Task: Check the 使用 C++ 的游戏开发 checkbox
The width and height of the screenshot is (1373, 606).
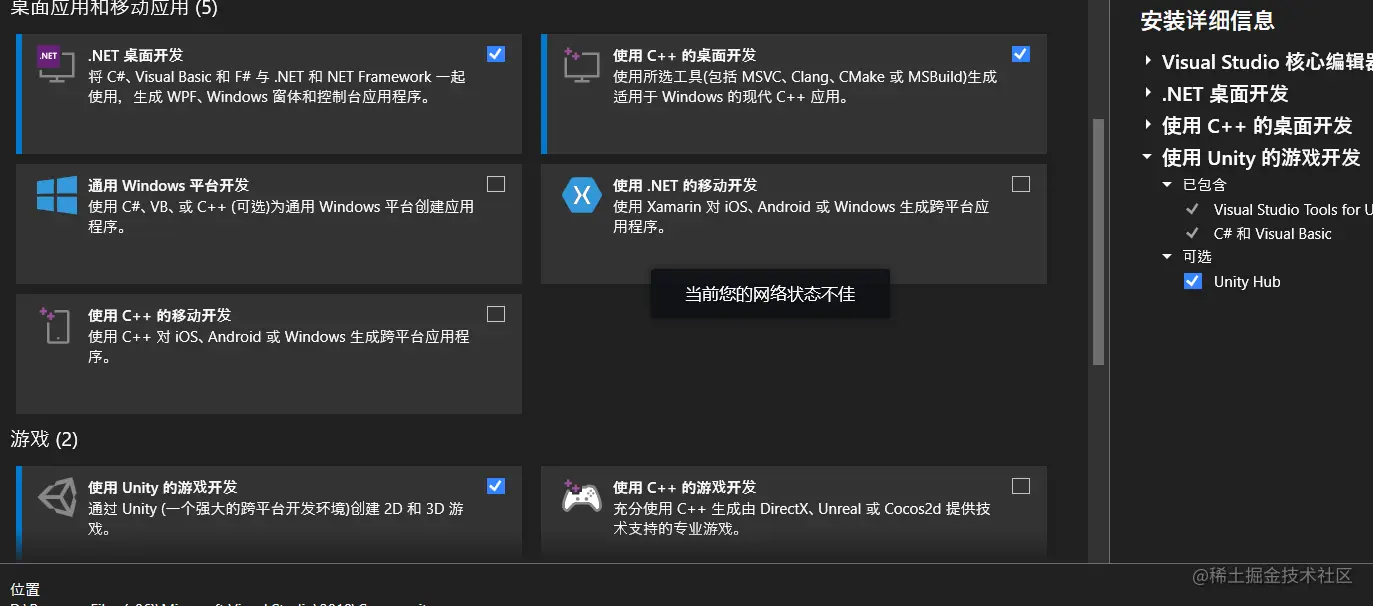Action: (1020, 486)
